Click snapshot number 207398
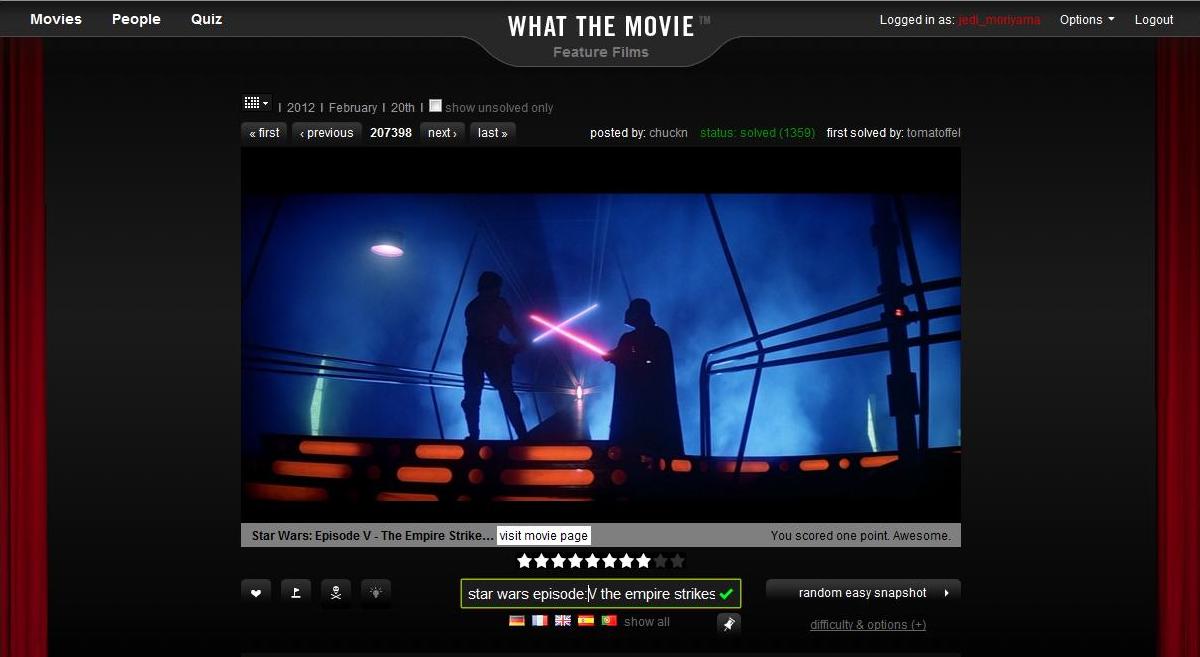Viewport: 1200px width, 657px height. pos(391,133)
